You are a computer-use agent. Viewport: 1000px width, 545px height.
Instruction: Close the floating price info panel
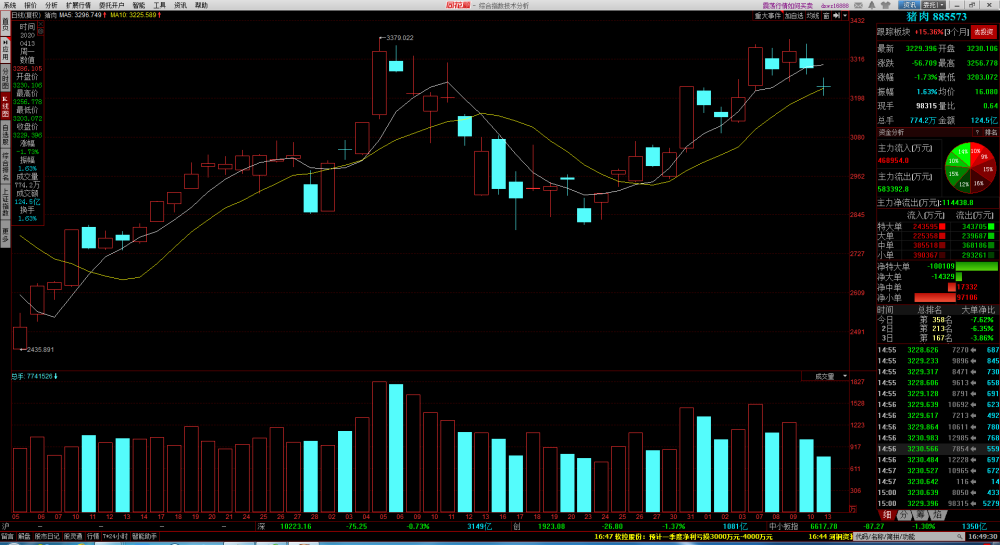tap(40, 24)
